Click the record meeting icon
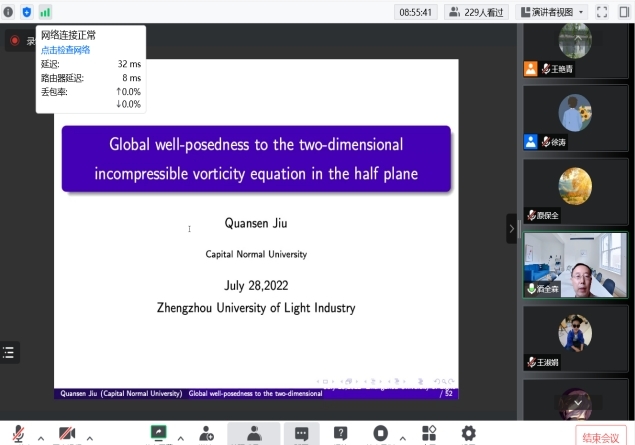 tap(380, 433)
